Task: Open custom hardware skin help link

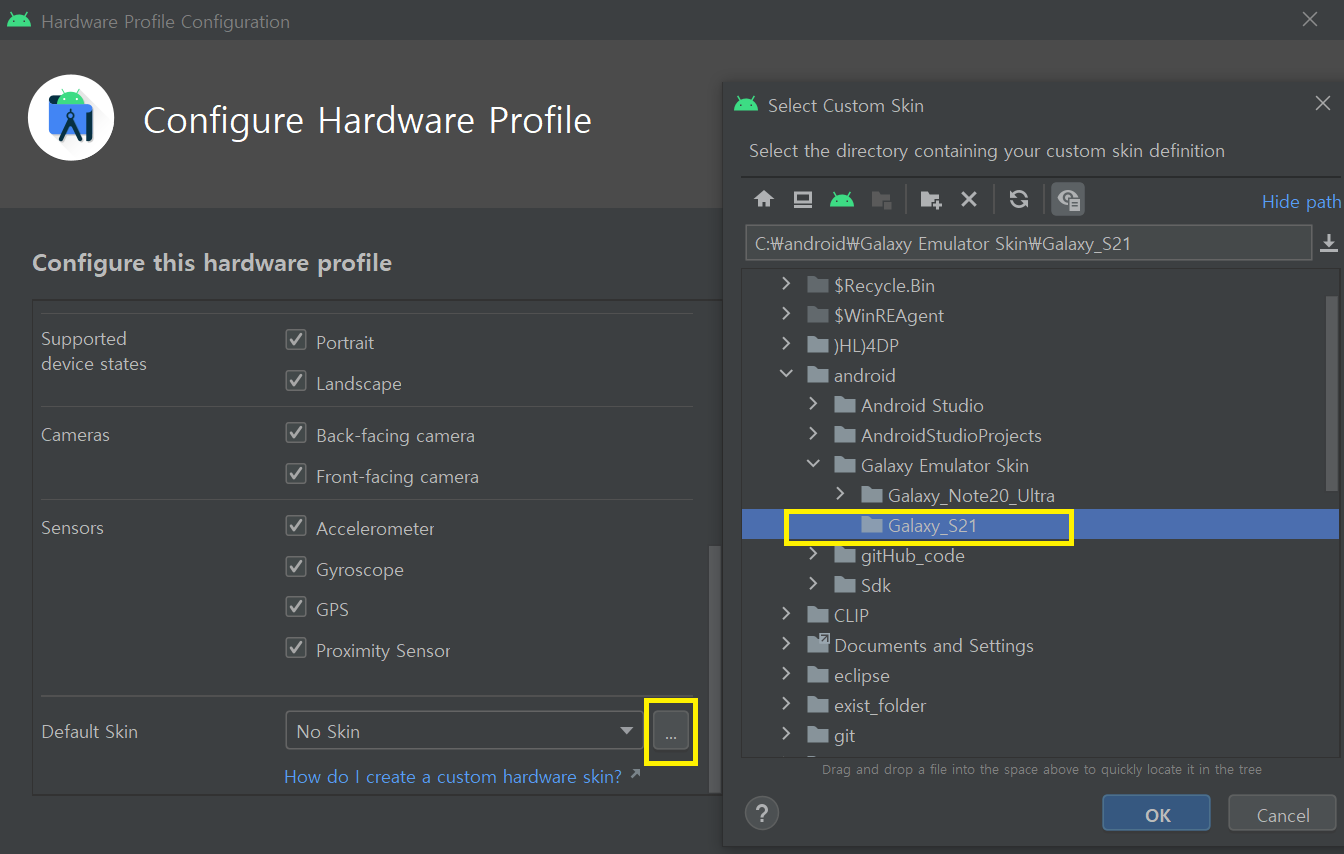Action: (452, 776)
